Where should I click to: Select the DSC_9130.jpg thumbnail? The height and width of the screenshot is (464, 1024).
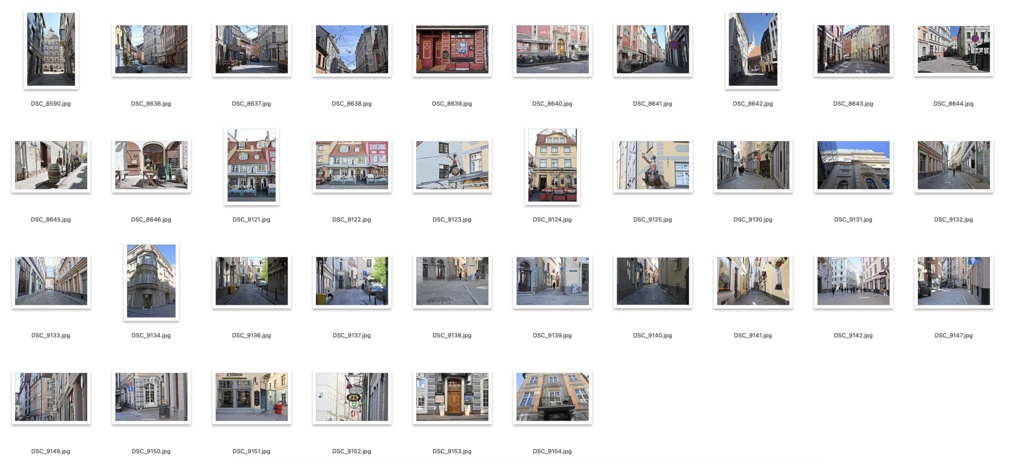752,165
